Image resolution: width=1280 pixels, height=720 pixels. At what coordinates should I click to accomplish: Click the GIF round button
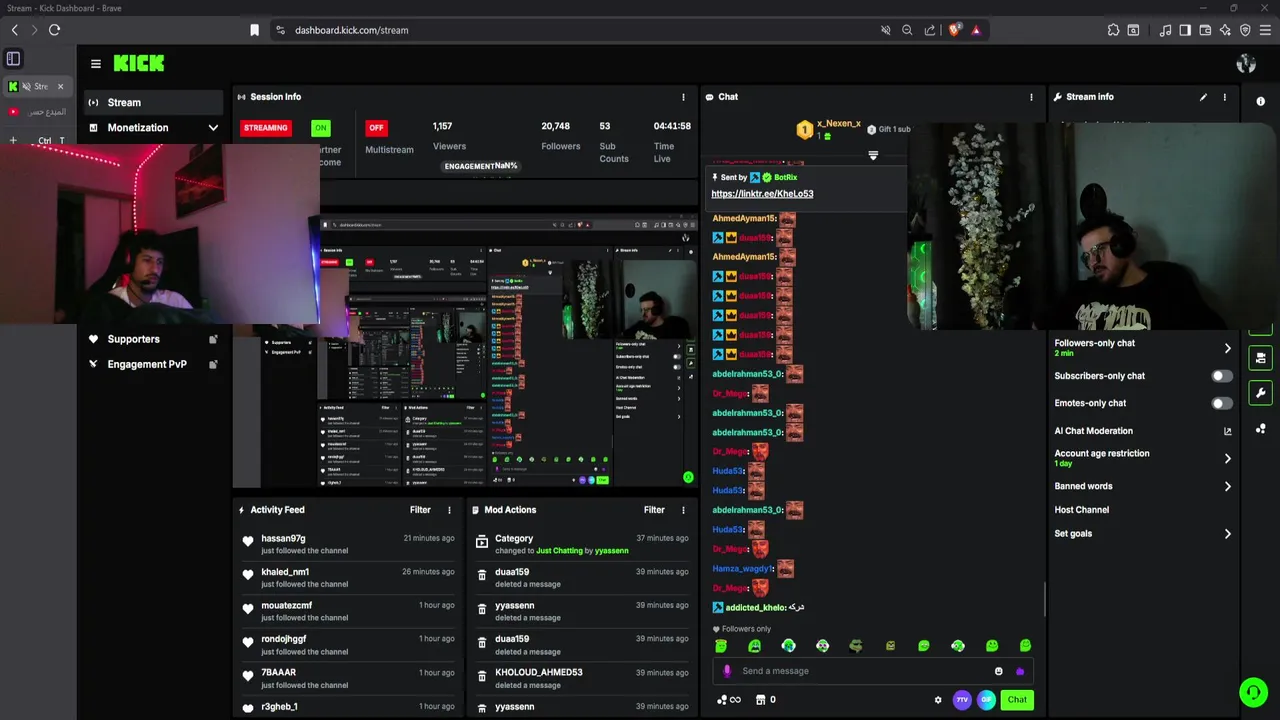986,700
